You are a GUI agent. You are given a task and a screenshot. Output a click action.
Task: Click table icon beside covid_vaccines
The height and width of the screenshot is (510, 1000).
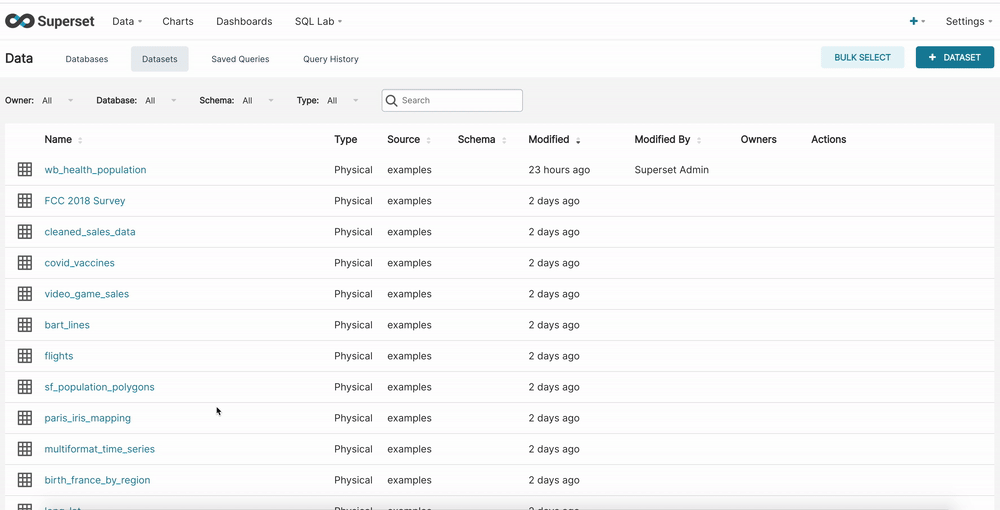(24, 263)
